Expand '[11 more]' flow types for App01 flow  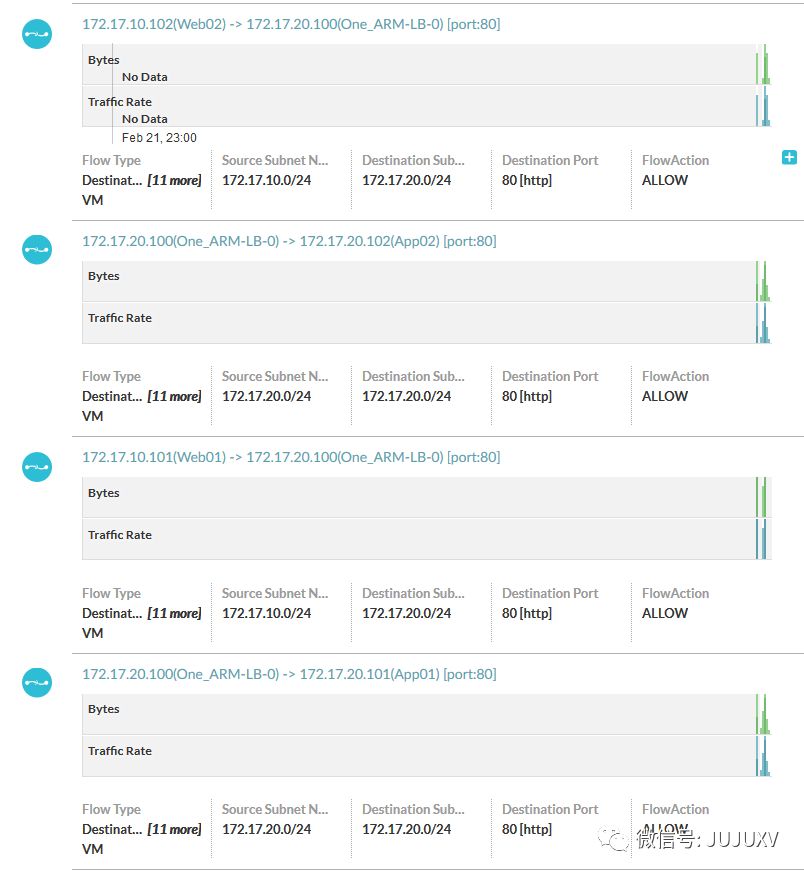click(x=174, y=829)
